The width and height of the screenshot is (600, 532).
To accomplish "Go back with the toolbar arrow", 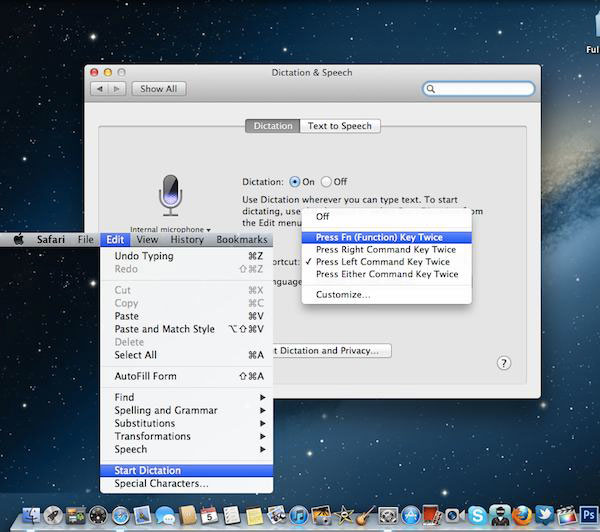I will 99,89.
